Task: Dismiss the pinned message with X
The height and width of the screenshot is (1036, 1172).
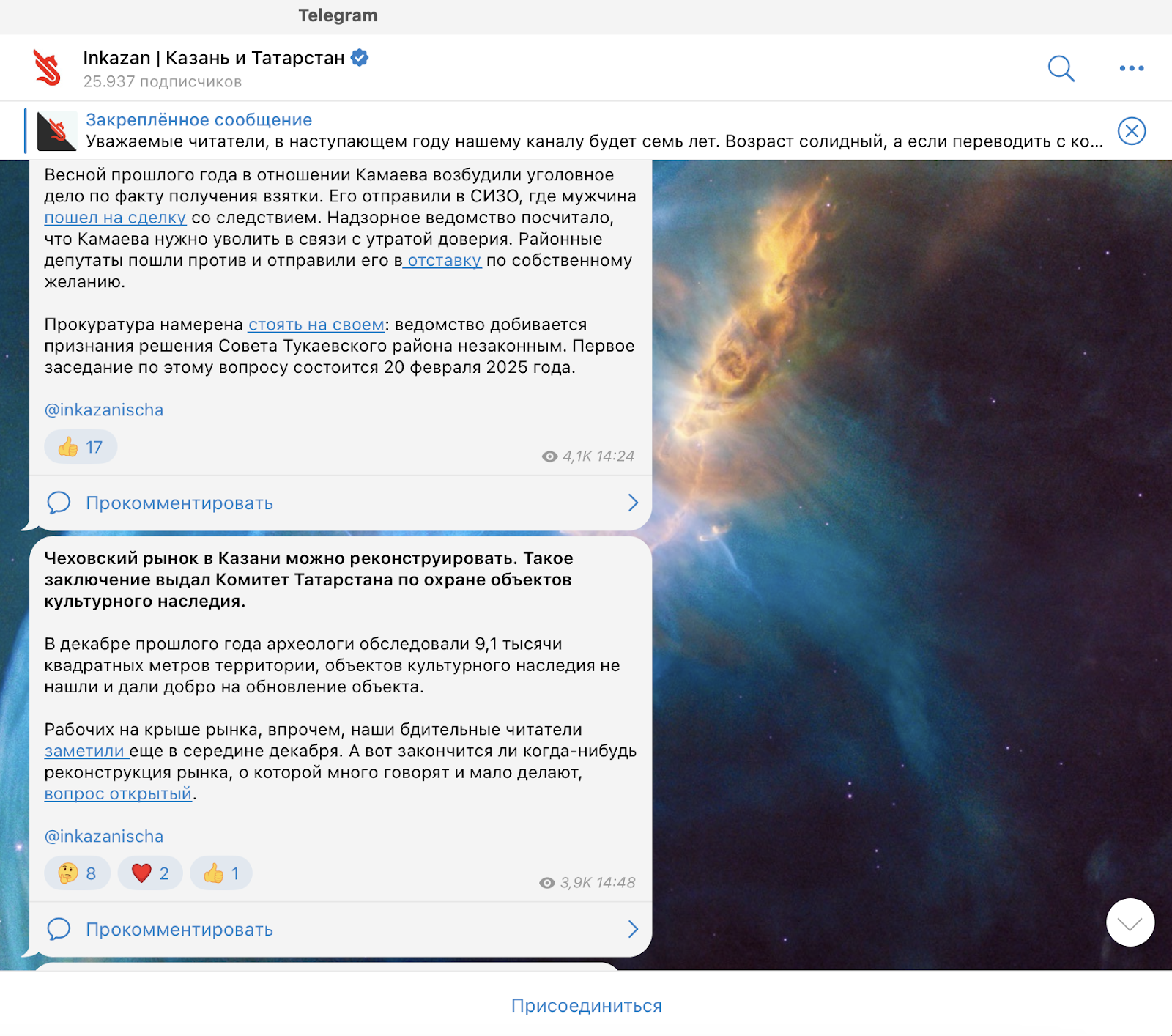Action: click(1132, 131)
